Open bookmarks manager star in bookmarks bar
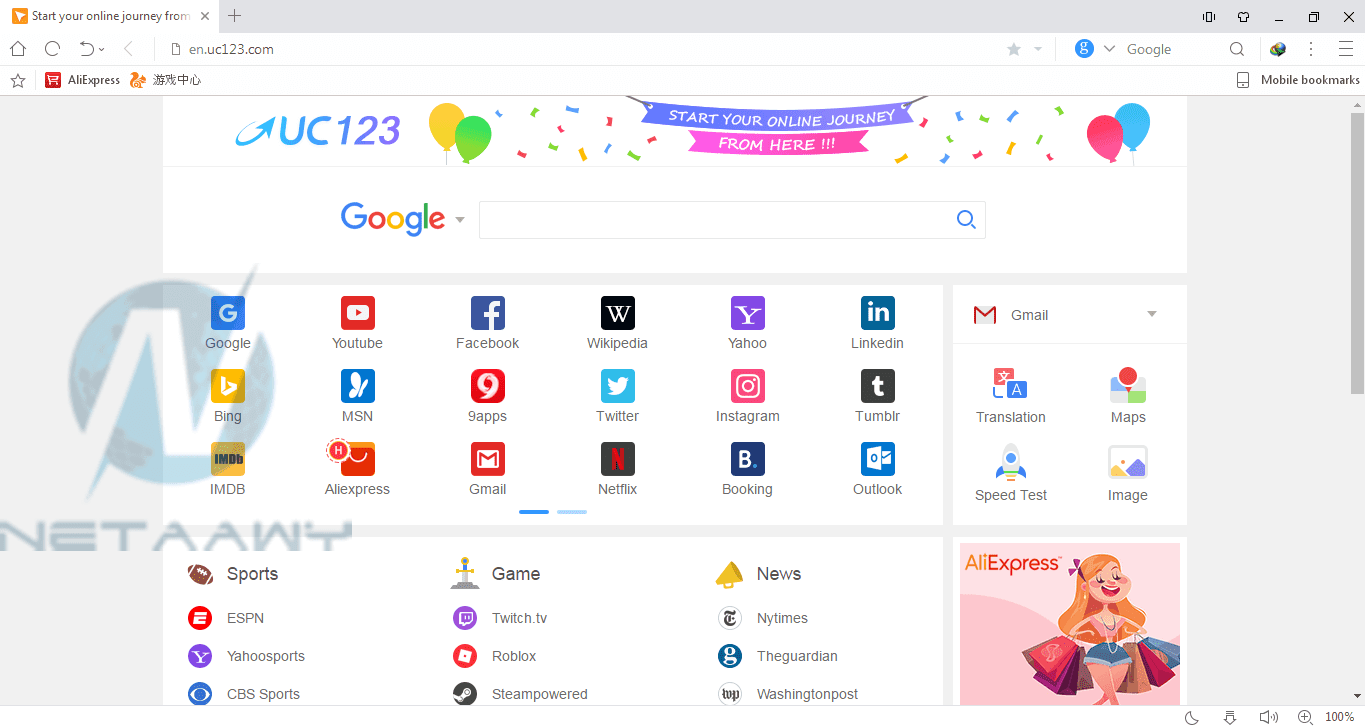Image resolution: width=1365 pixels, height=728 pixels. pos(18,80)
